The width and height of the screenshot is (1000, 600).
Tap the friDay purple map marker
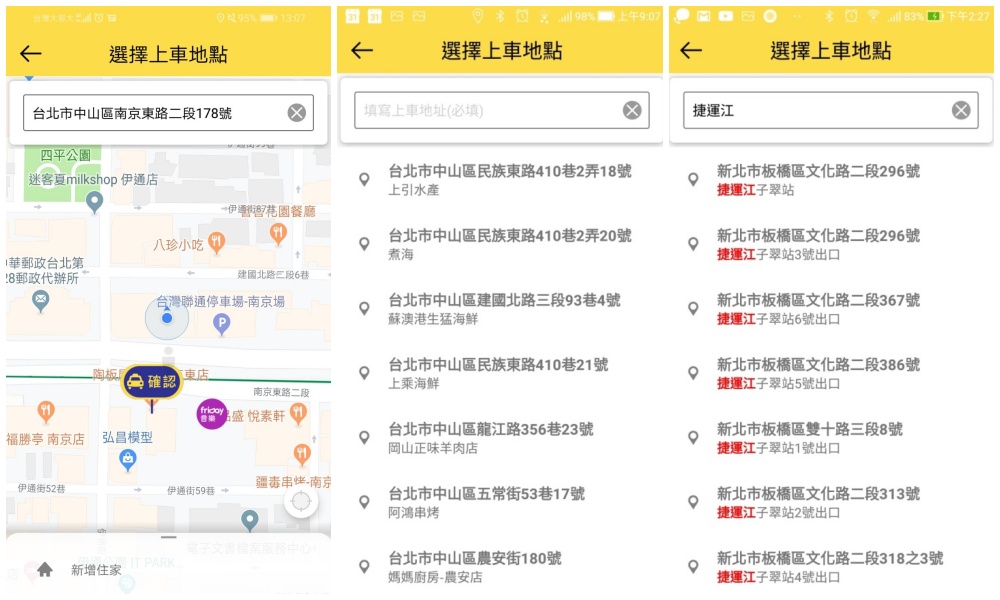pyautogui.click(x=211, y=413)
